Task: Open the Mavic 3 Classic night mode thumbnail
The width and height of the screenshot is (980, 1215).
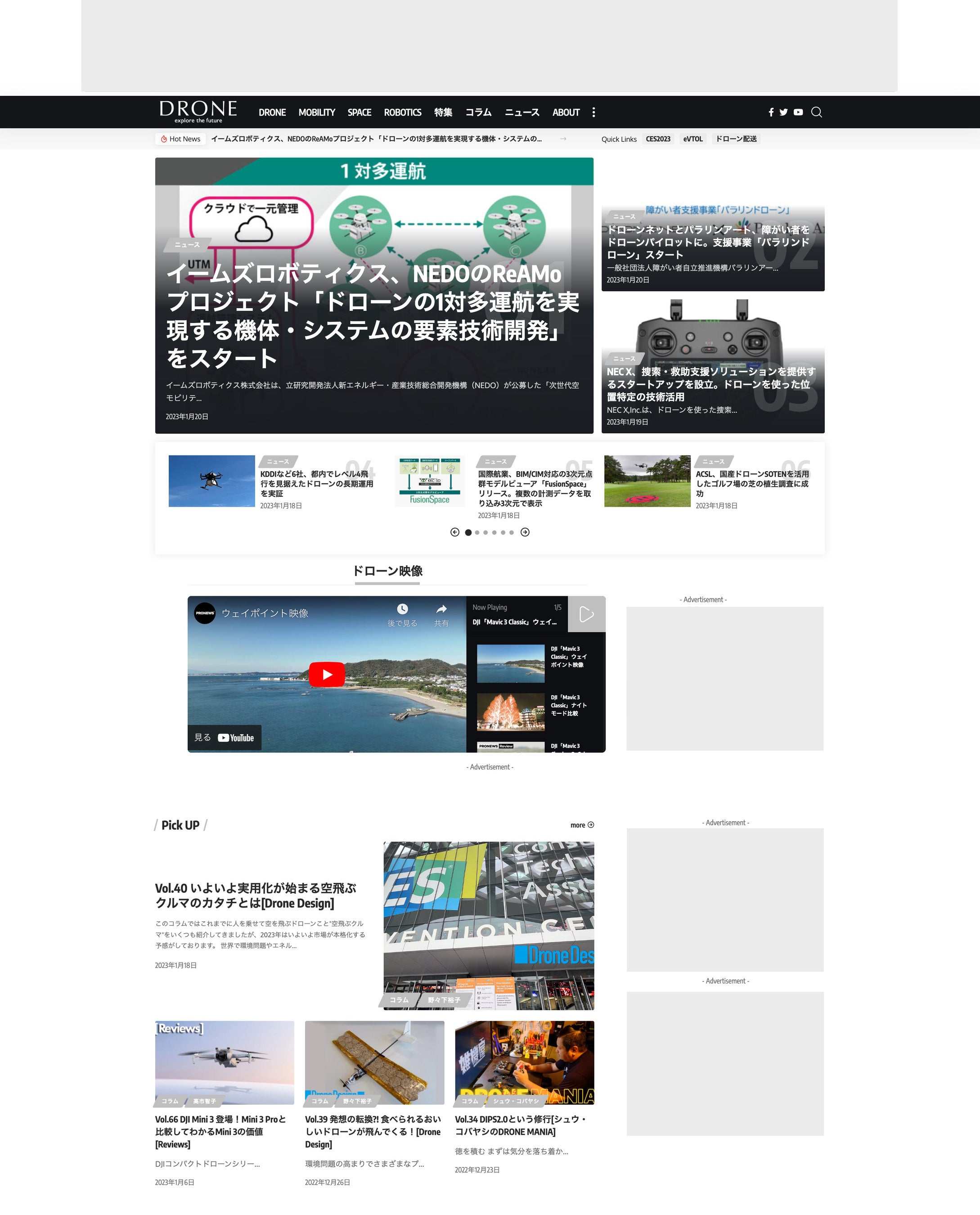Action: click(510, 712)
